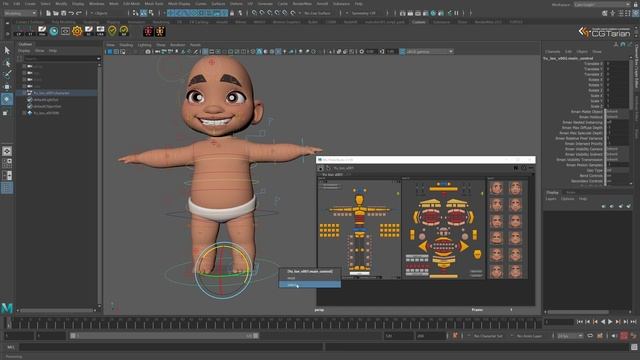This screenshot has width=640, height=360.
Task: Click the second orange figure shelf icon
Action: tap(160, 31)
